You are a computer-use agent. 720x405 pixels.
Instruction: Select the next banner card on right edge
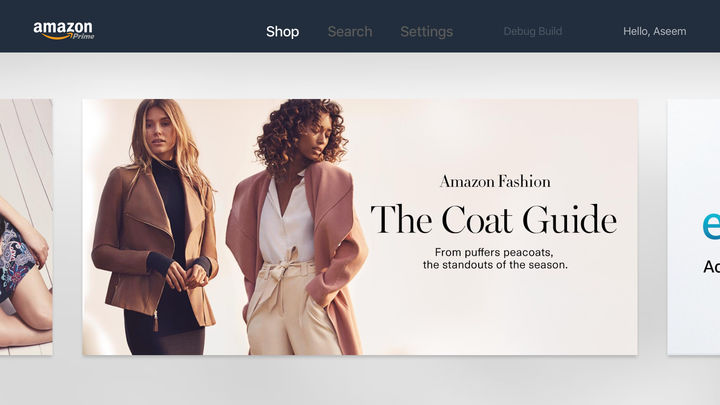click(693, 227)
